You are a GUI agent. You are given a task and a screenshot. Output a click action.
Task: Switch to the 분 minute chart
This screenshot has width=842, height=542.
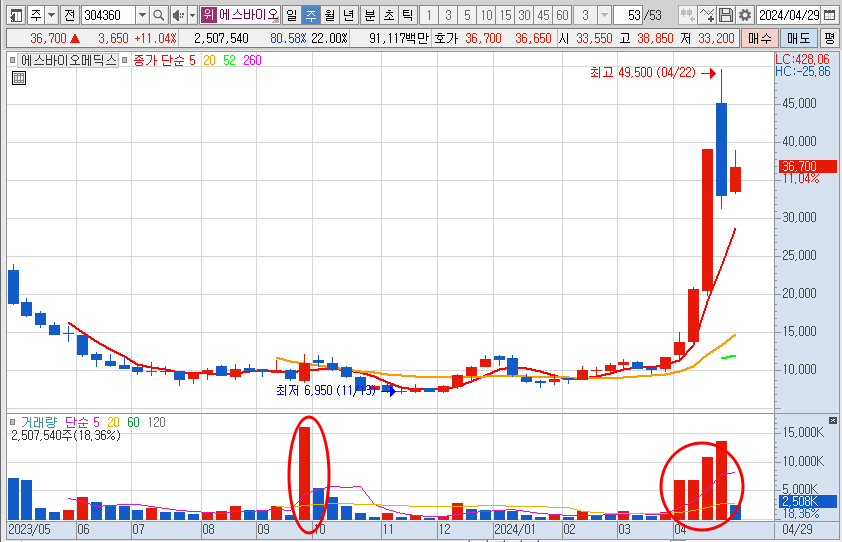(370, 15)
